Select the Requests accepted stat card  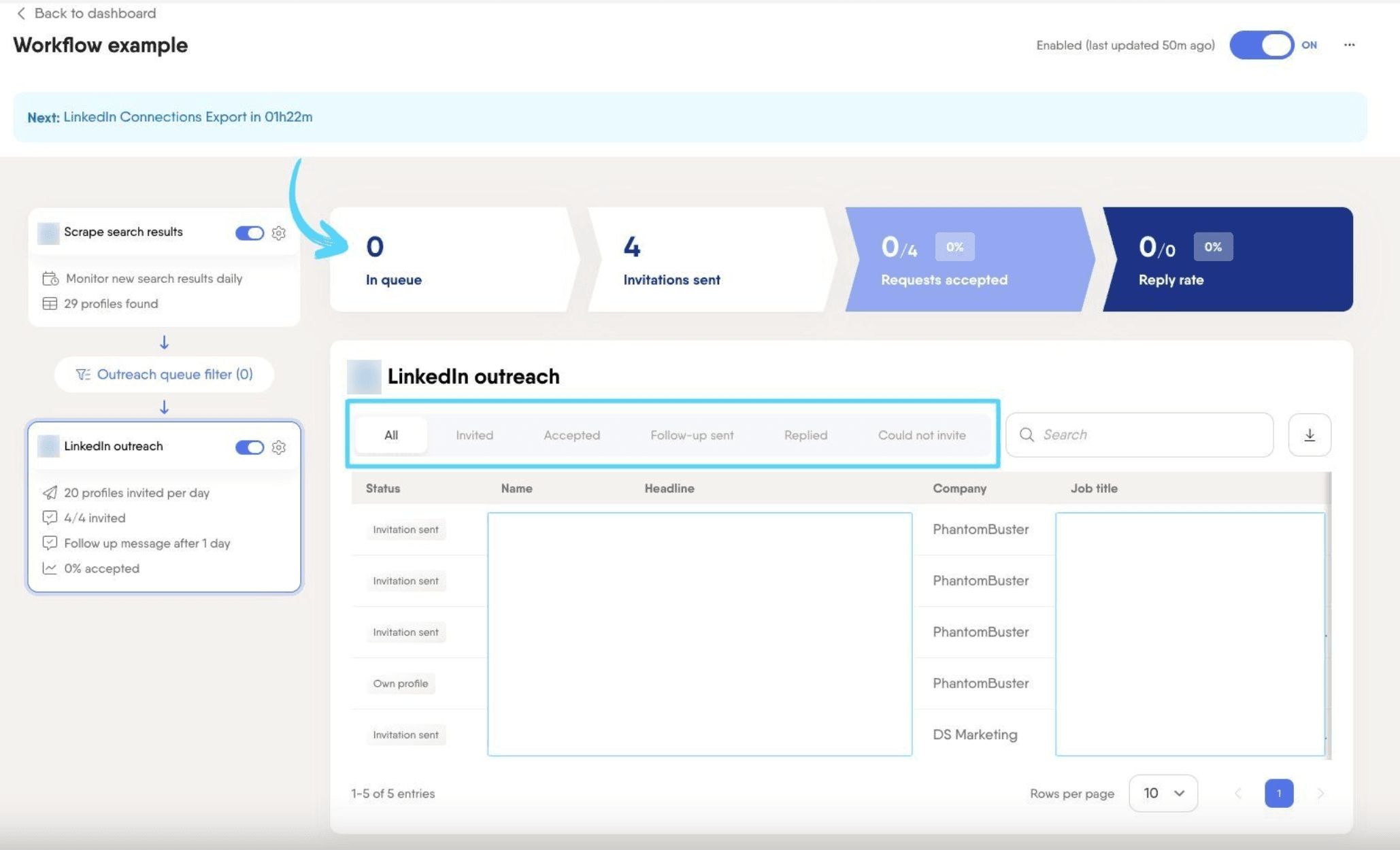(969, 259)
